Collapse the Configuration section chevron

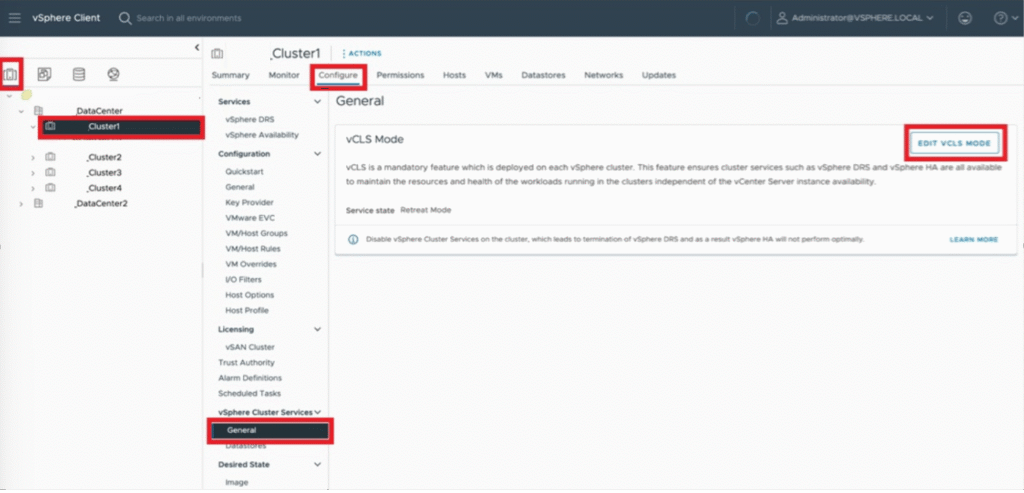coord(318,154)
